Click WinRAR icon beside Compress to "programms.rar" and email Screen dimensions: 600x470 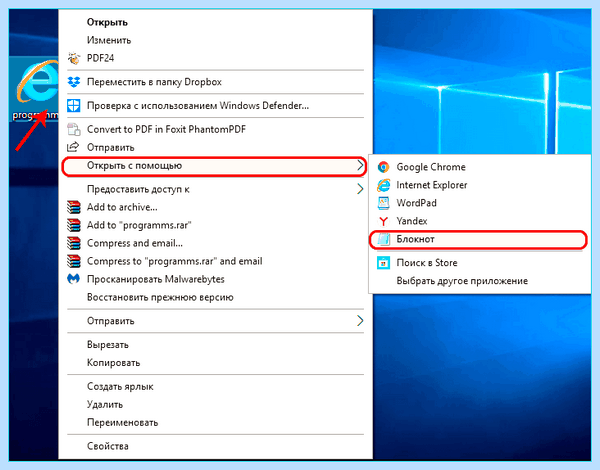(73, 261)
